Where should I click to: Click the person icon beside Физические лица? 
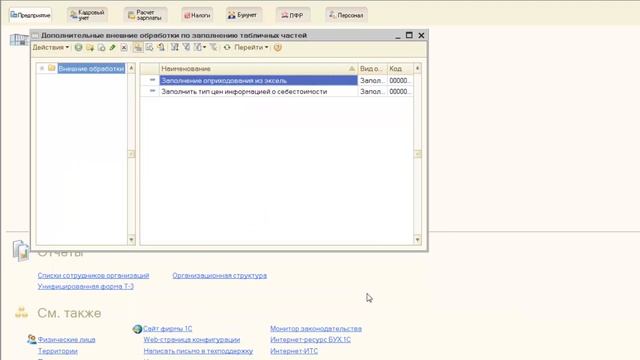coord(31,339)
